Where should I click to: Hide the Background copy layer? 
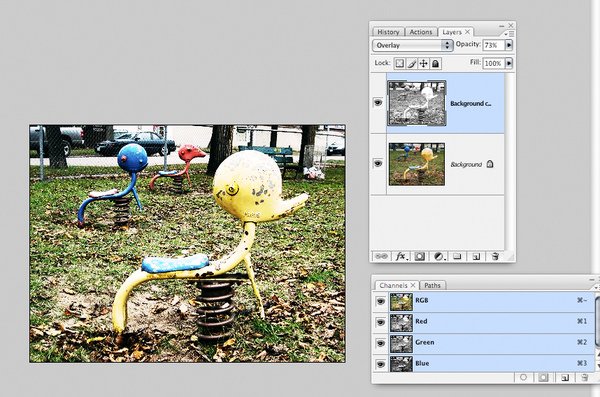[x=378, y=103]
